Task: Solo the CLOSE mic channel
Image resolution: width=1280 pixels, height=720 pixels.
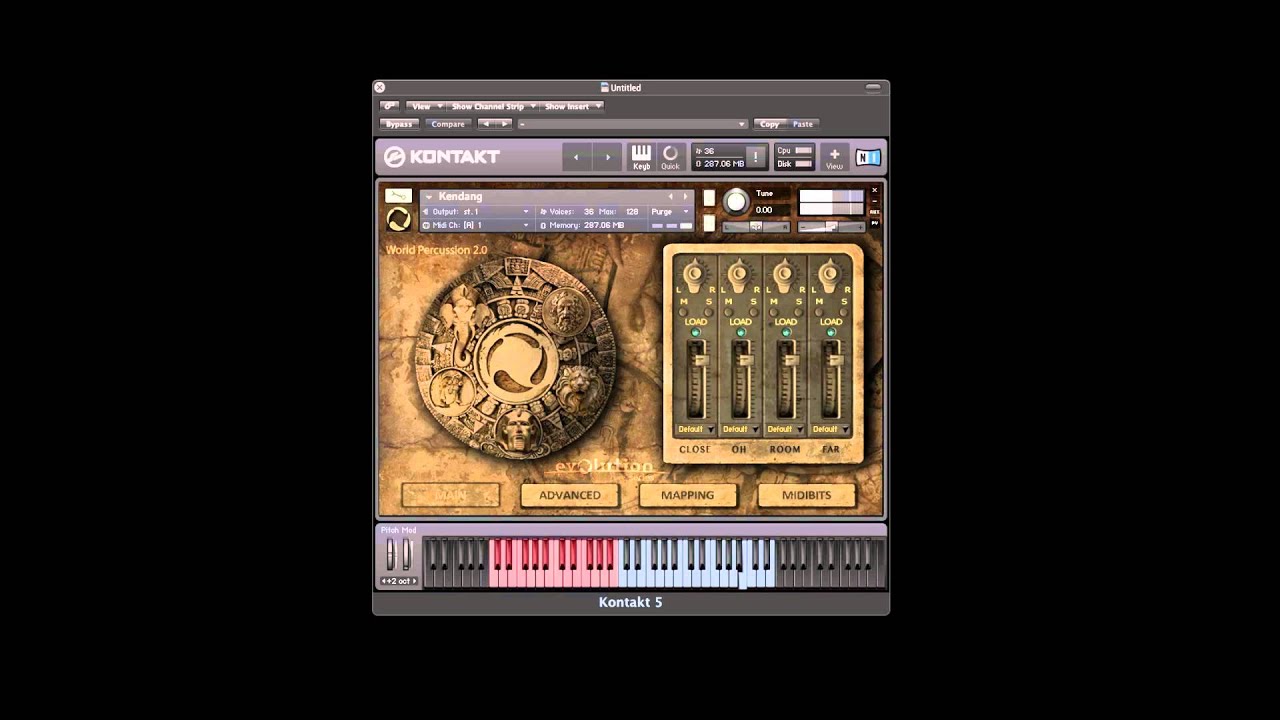Action: 708,311
